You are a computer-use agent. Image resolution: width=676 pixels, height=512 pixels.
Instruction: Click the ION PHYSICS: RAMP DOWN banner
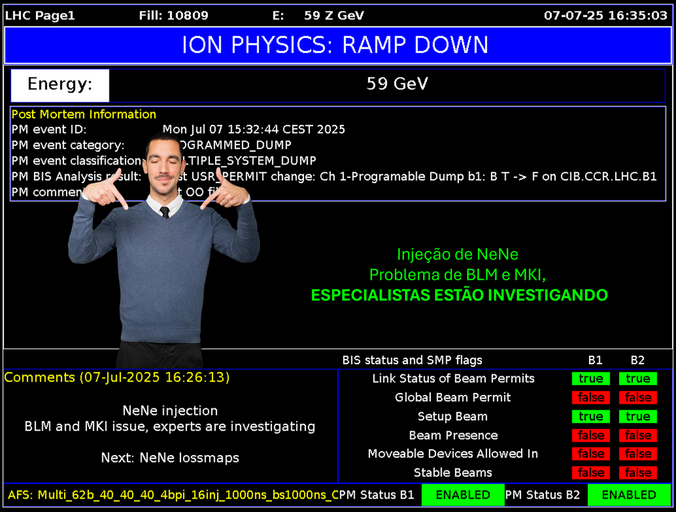pos(336,45)
